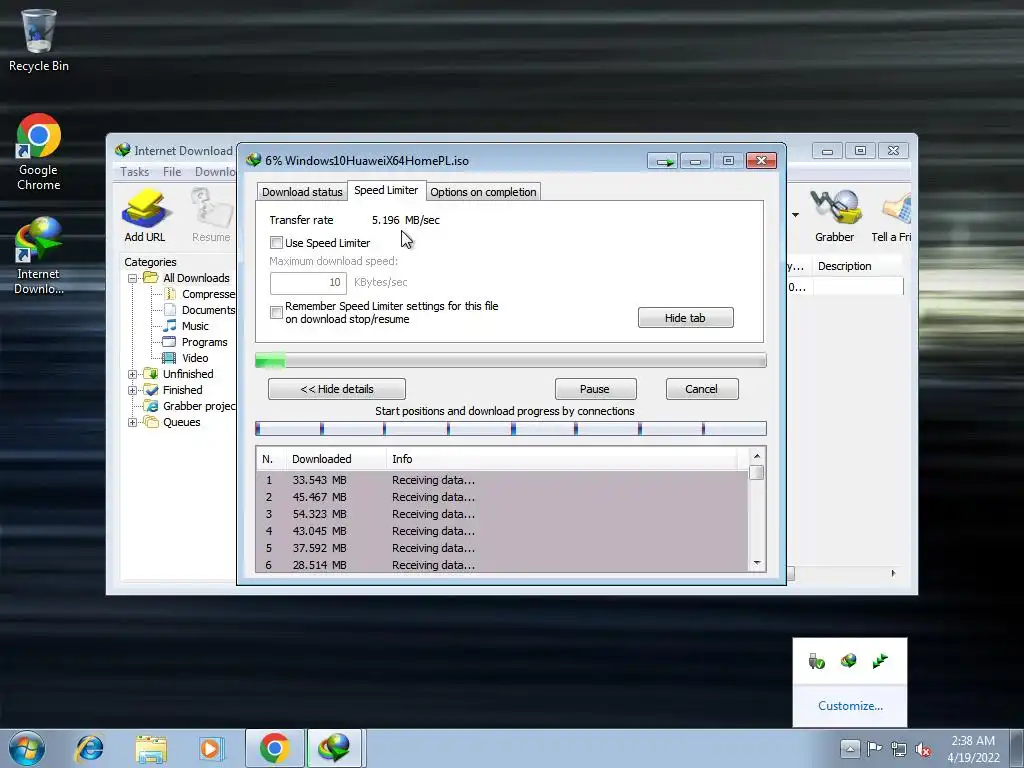Click the Hide tab button
1024x768 pixels.
tap(685, 318)
